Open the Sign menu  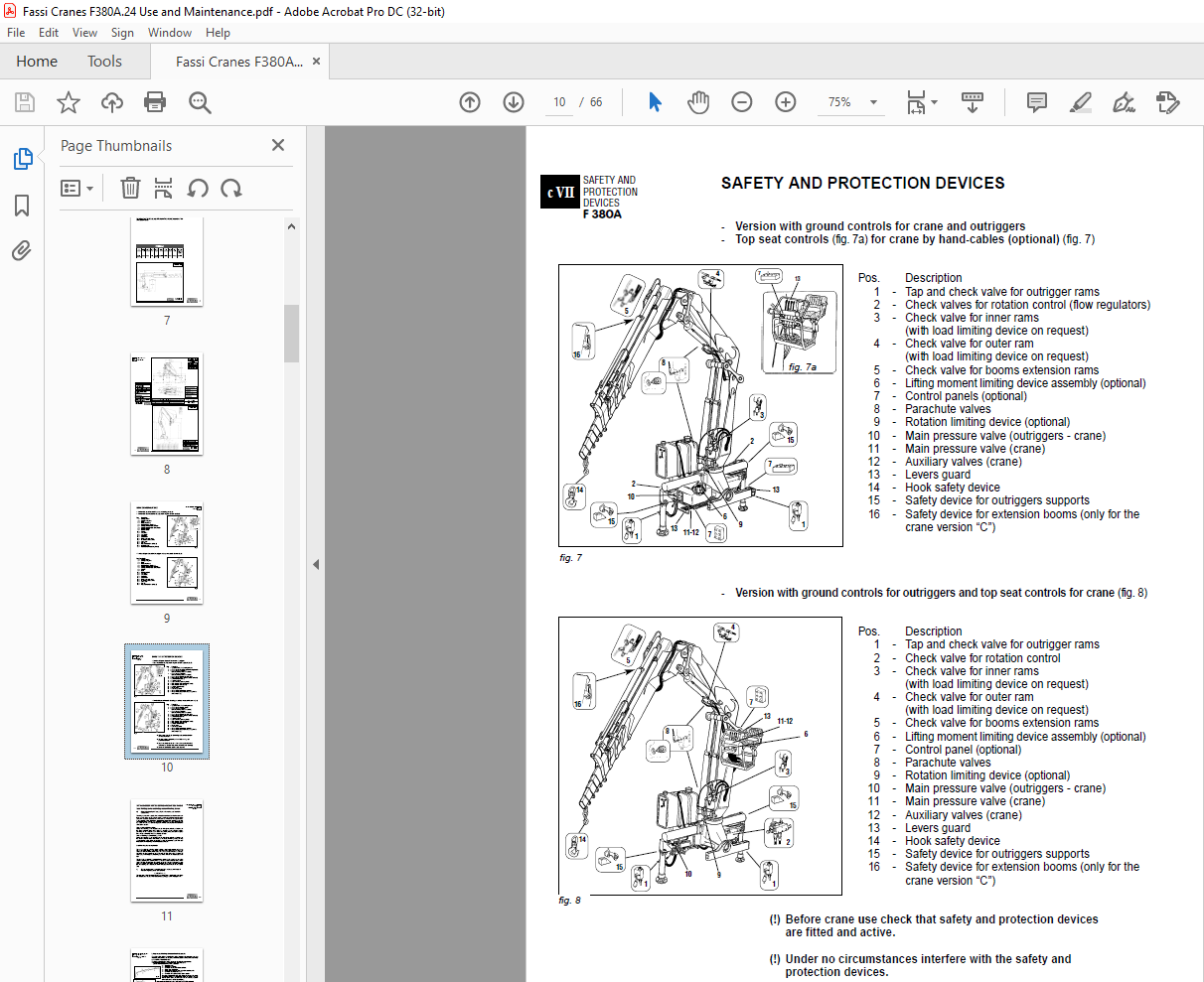click(x=122, y=33)
